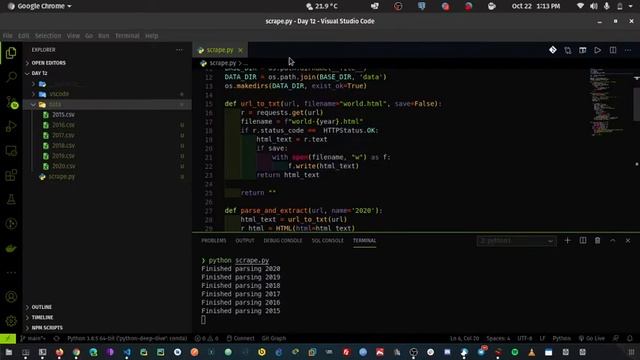Viewport: 640px width, 360px height.
Task: Select the TERMINAL panel tab
Action: click(364, 240)
